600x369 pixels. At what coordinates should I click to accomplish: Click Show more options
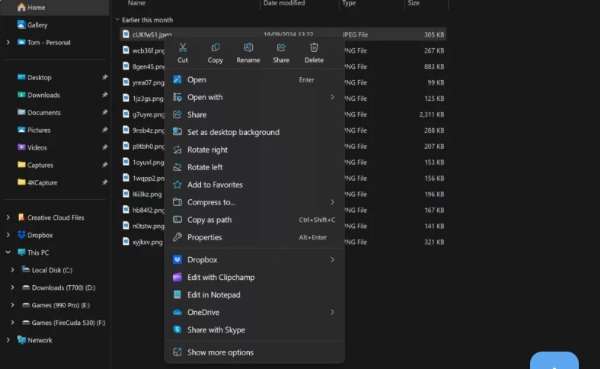pyautogui.click(x=254, y=352)
